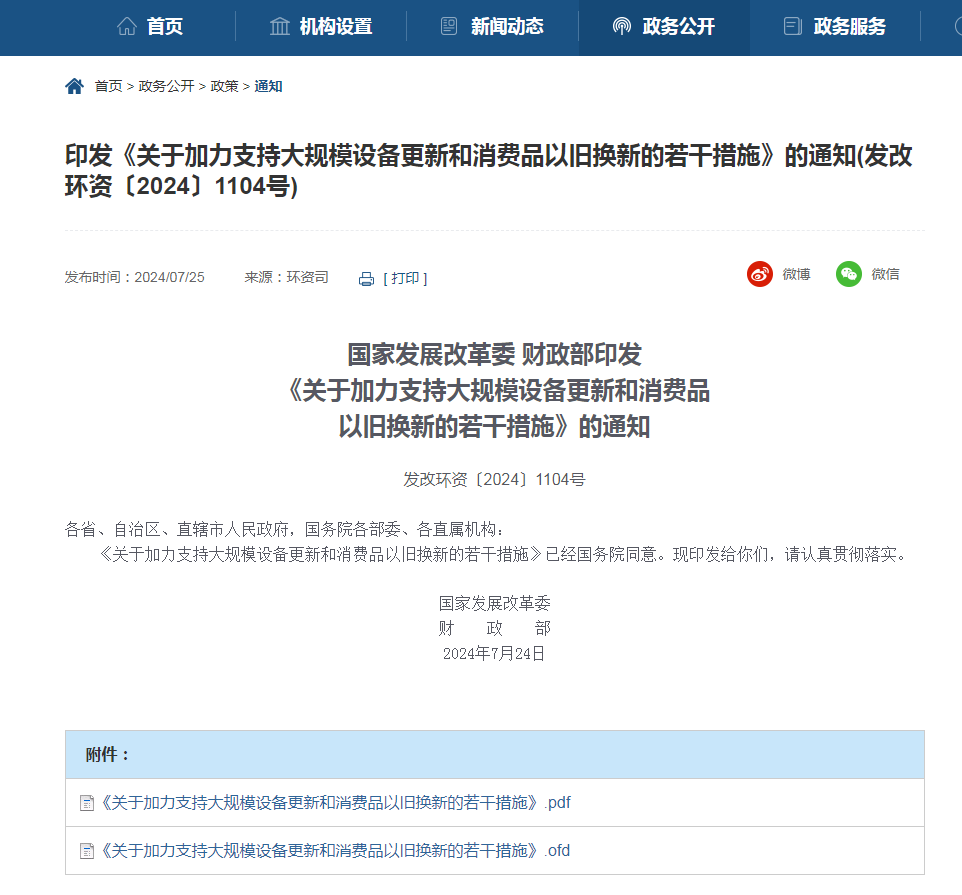Viewport: 962px width, 895px height.
Task: Click the 附件： header label
Action: 107,755
